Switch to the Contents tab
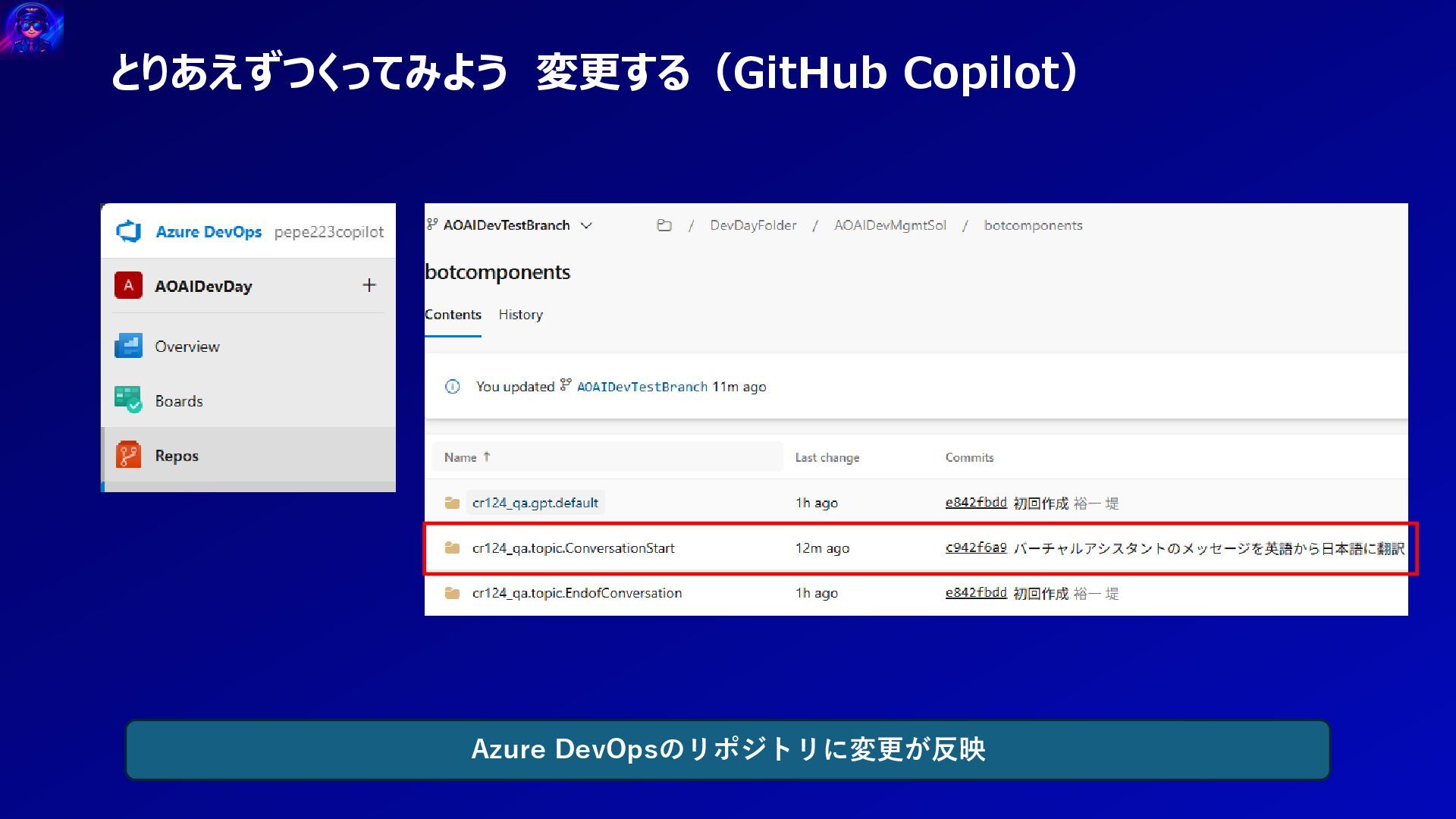 point(453,315)
